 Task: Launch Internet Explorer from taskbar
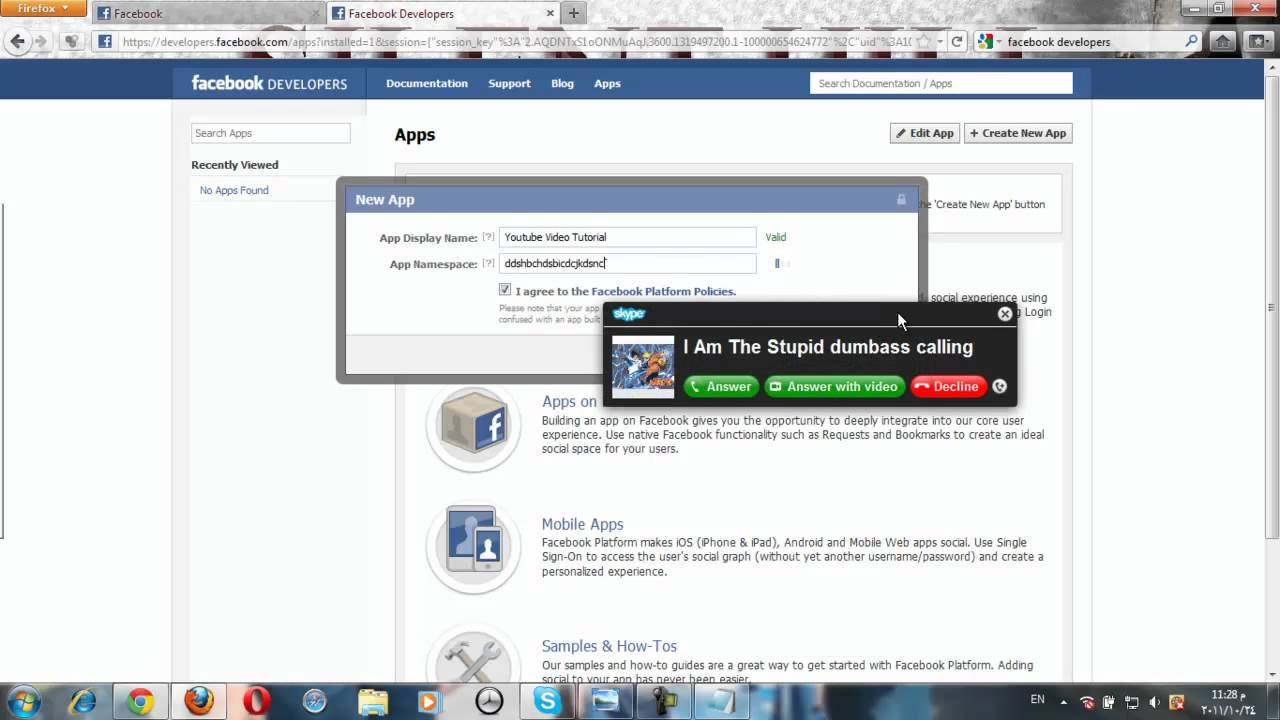pos(82,702)
